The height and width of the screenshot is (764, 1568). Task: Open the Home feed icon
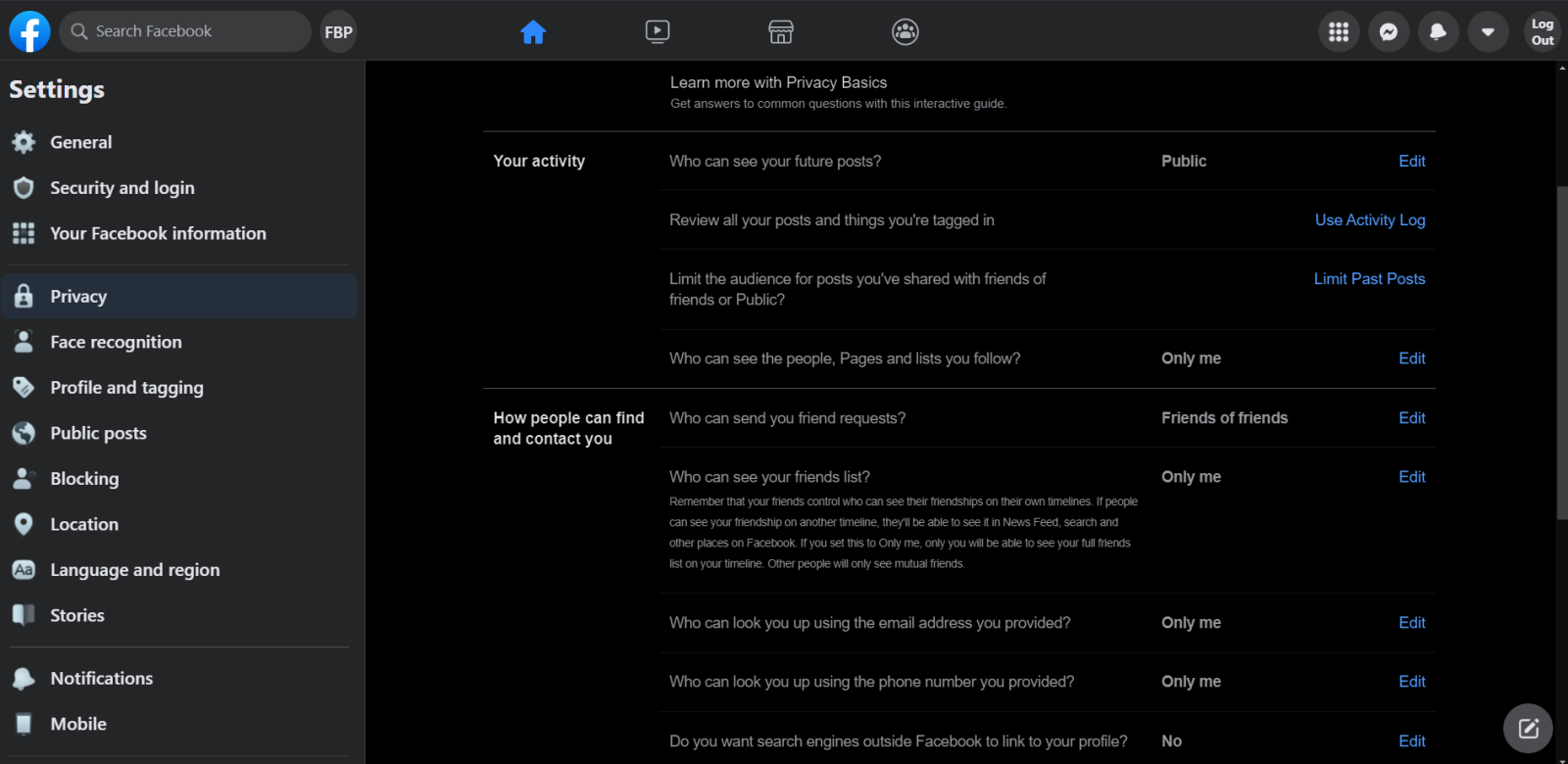[x=533, y=32]
